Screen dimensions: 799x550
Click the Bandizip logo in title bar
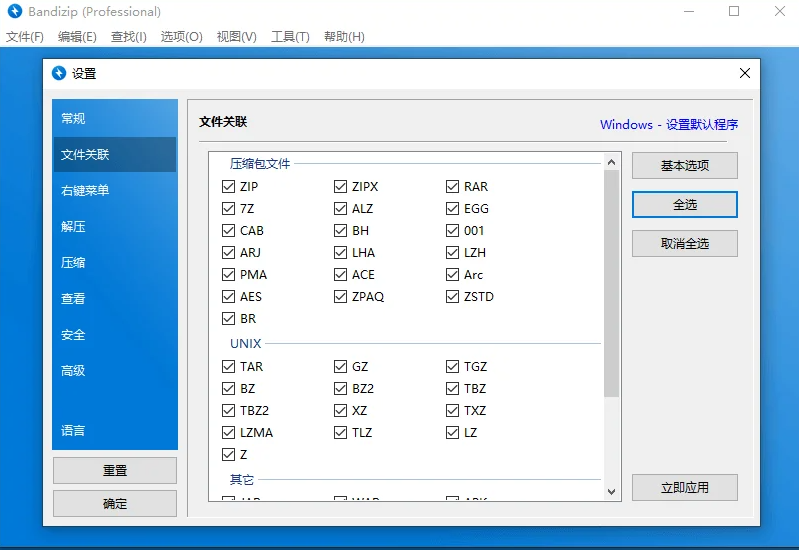click(x=15, y=11)
